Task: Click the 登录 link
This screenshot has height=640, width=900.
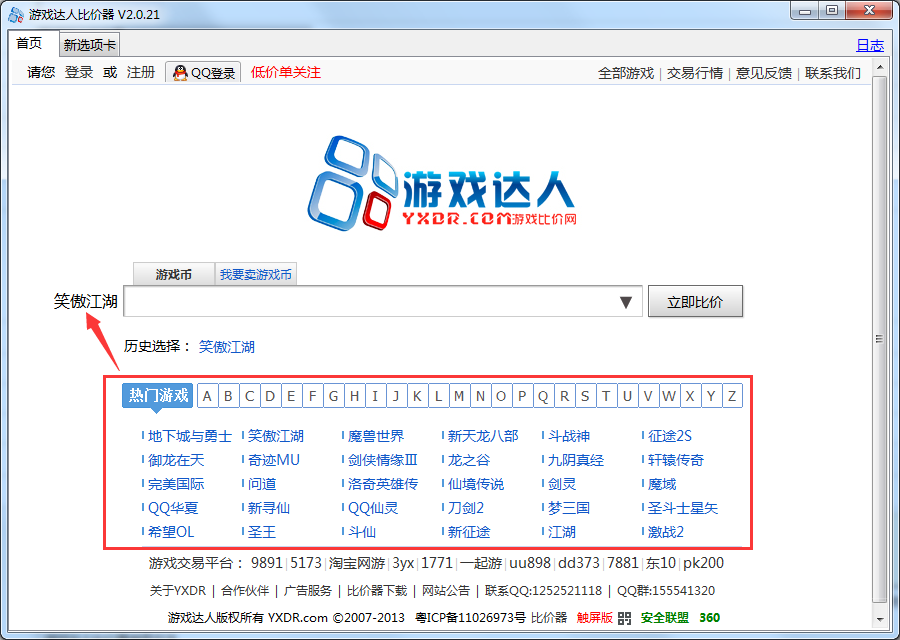Action: point(79,72)
